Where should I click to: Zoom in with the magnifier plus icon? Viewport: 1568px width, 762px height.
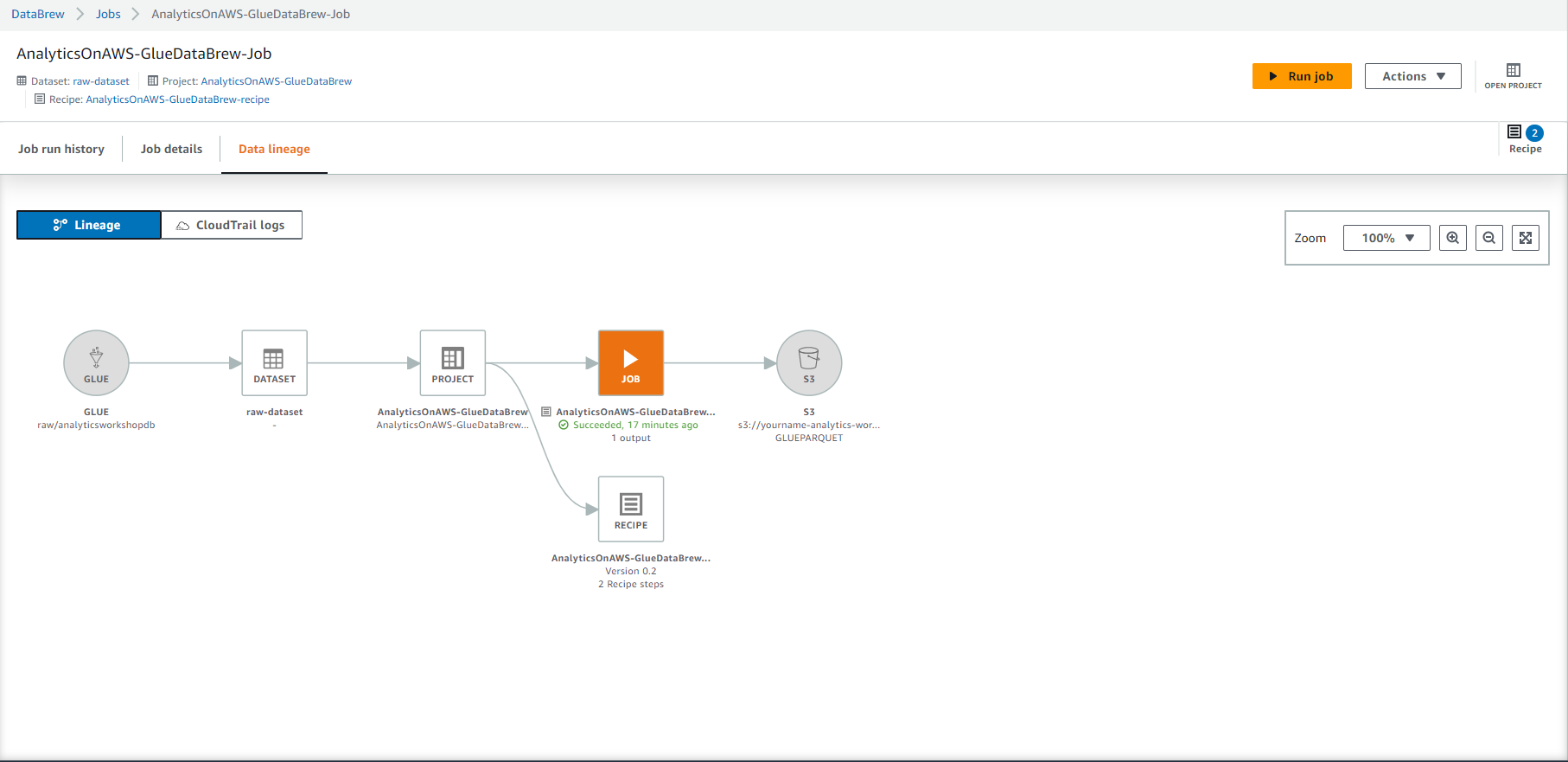1453,238
